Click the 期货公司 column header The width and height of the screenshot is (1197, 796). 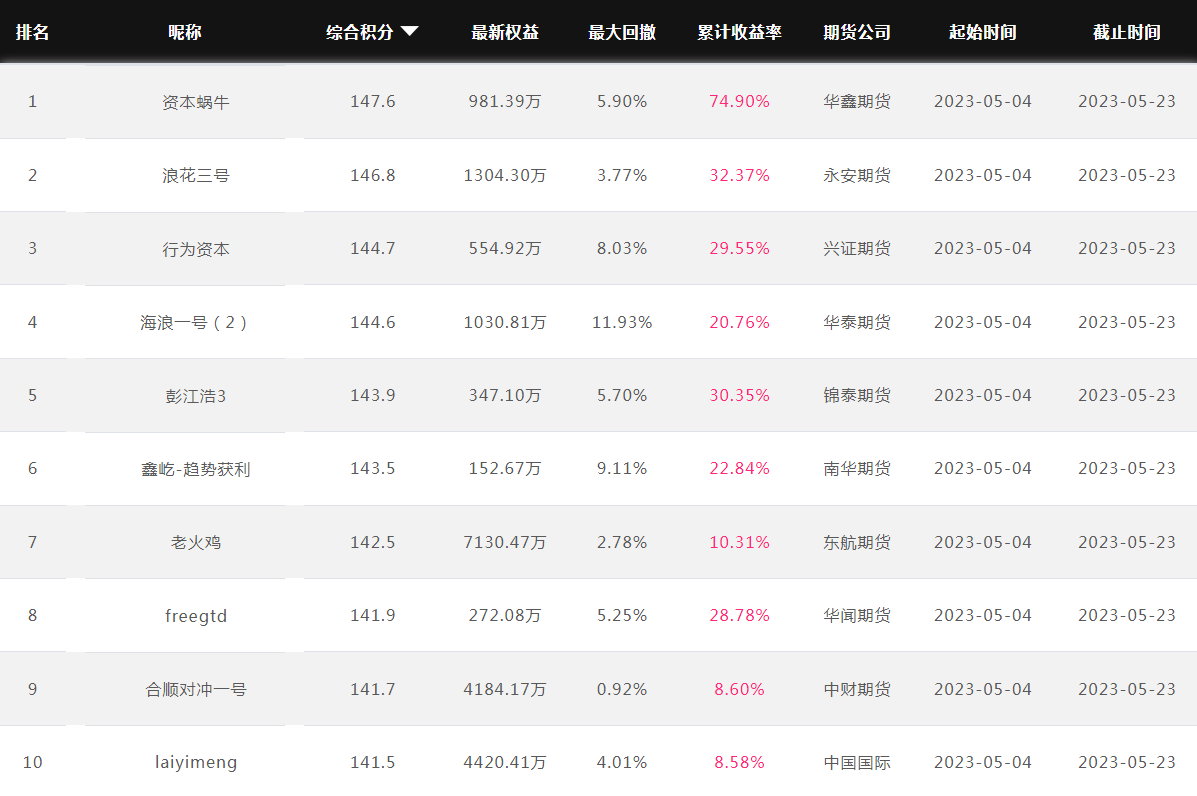point(857,32)
